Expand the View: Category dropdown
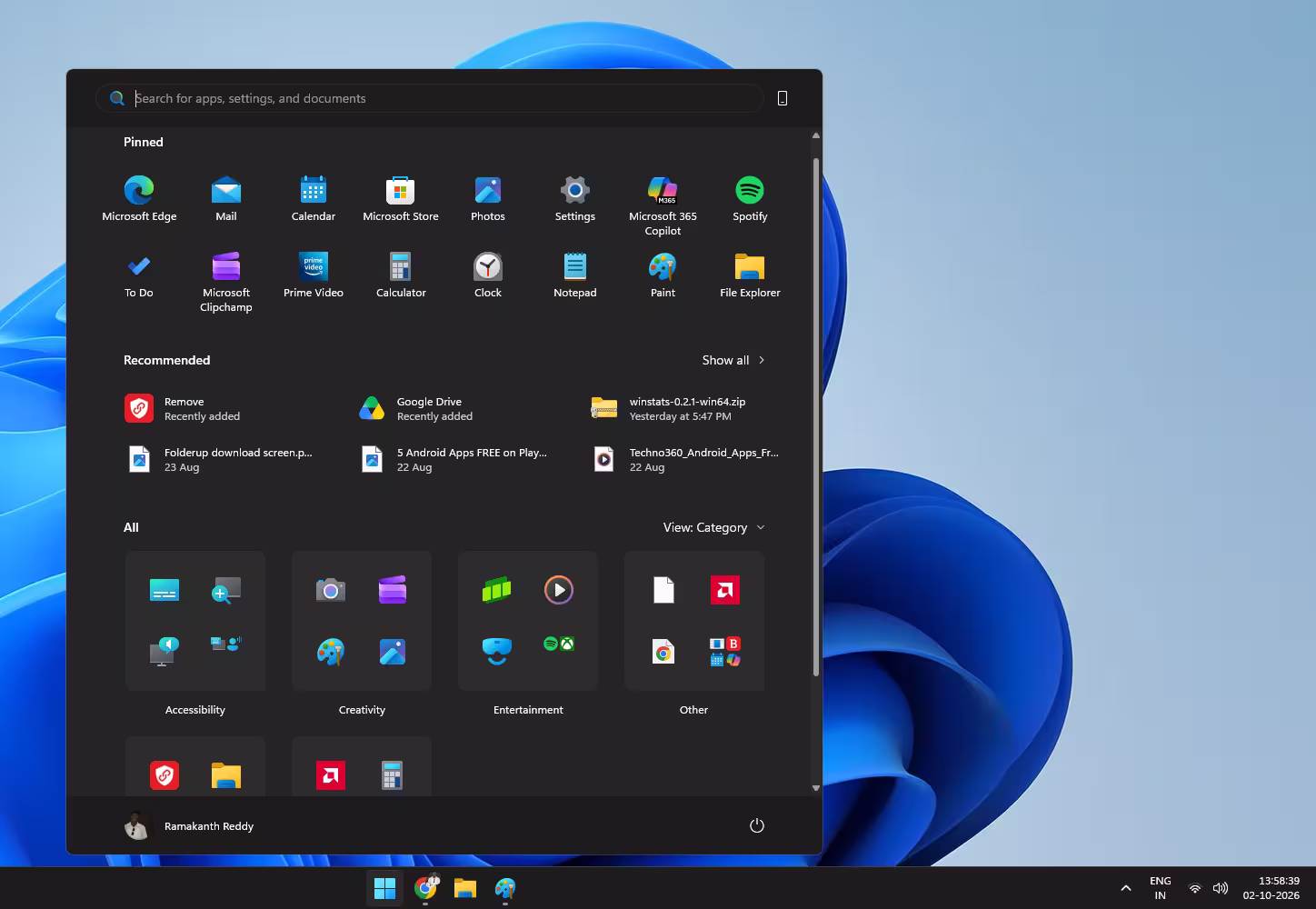Screen dimensions: 1316x909 point(713,527)
